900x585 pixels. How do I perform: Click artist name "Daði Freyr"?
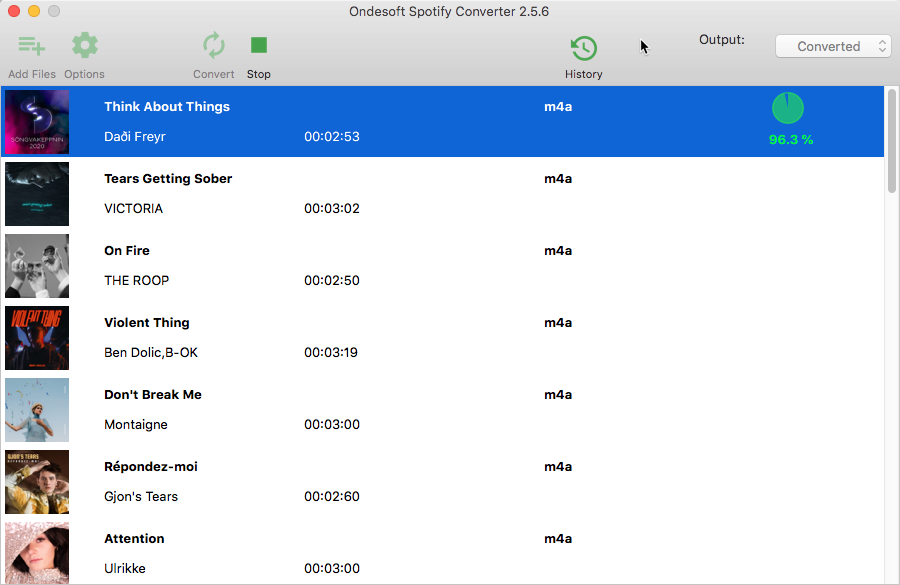(x=135, y=137)
